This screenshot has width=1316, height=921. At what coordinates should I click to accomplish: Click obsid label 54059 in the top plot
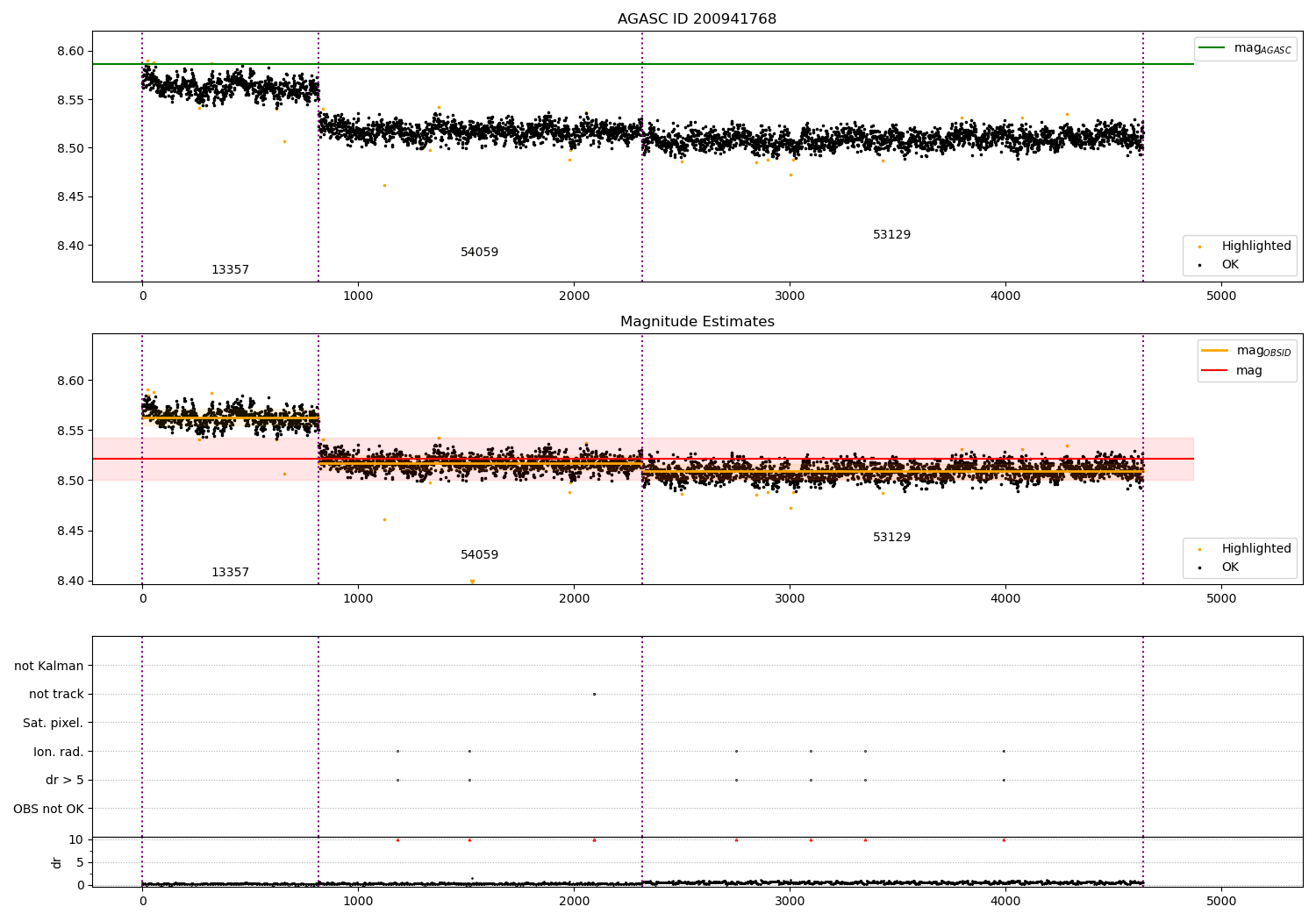(479, 253)
